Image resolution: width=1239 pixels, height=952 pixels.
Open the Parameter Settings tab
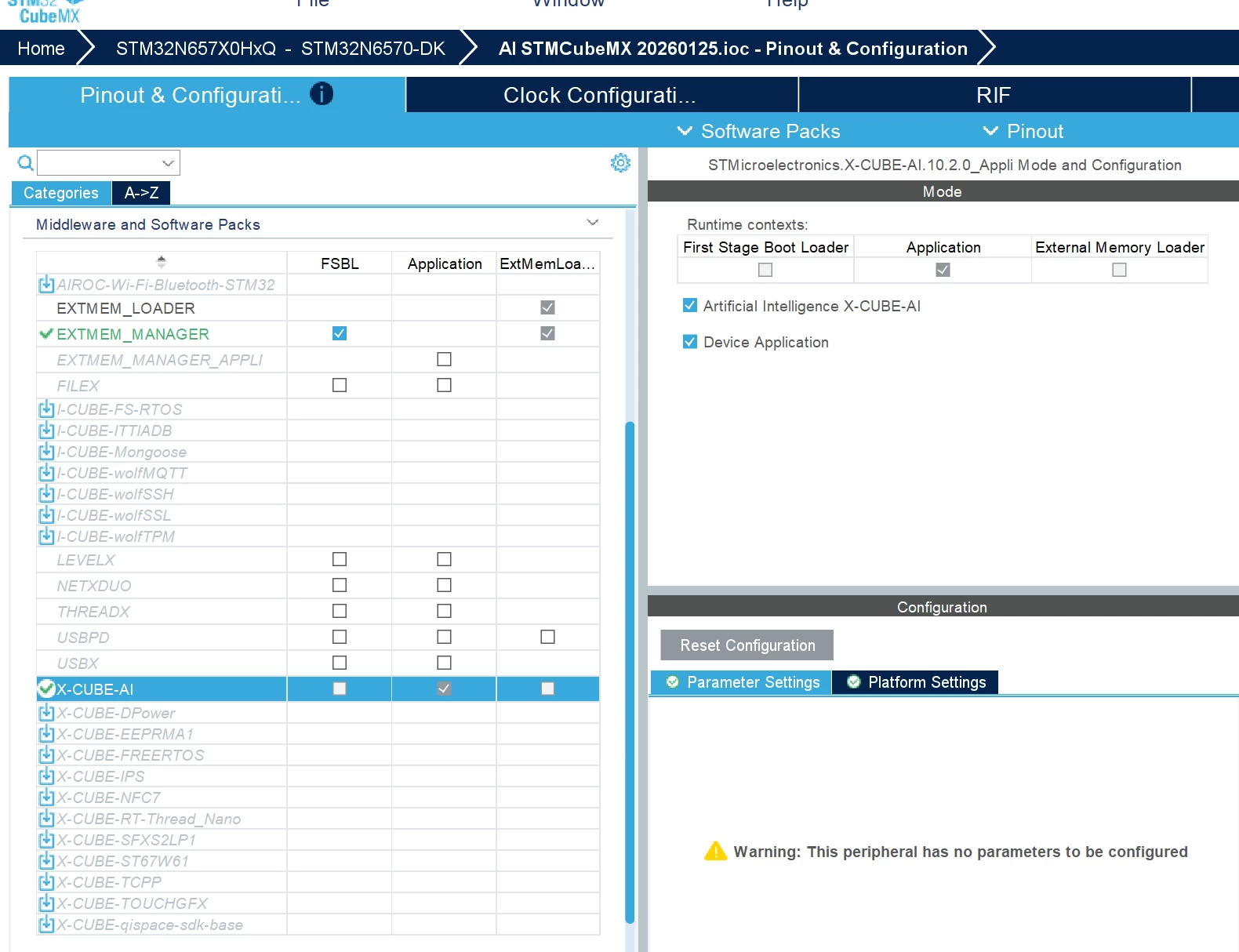(742, 682)
